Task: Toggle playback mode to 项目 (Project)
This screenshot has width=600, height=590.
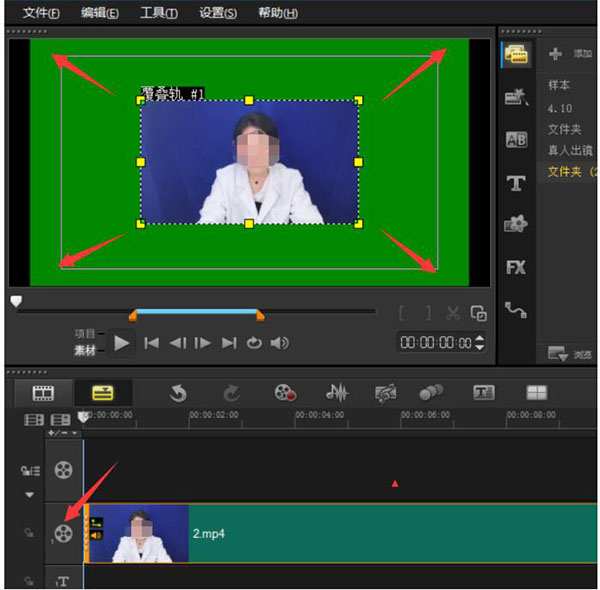Action: 85,333
